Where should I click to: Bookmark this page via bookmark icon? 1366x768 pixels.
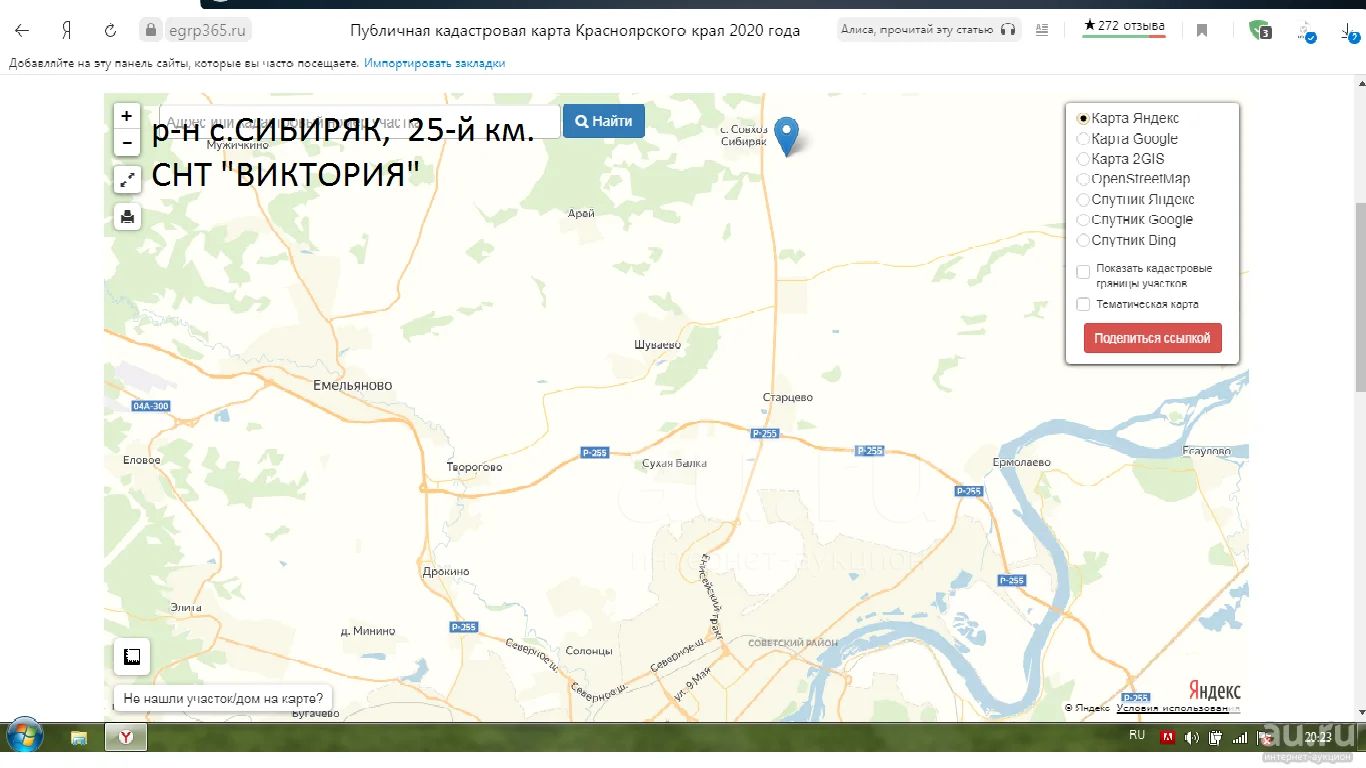click(x=1202, y=30)
